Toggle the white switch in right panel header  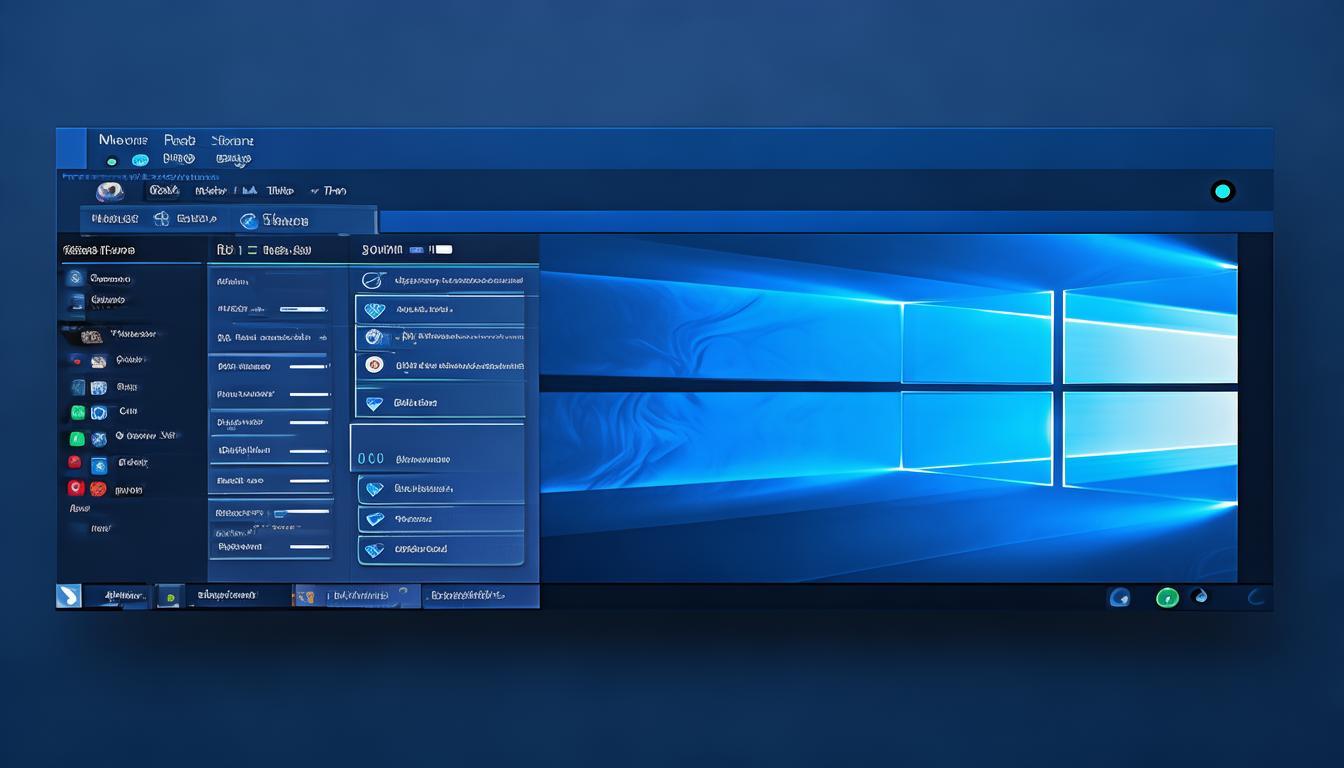(x=441, y=249)
